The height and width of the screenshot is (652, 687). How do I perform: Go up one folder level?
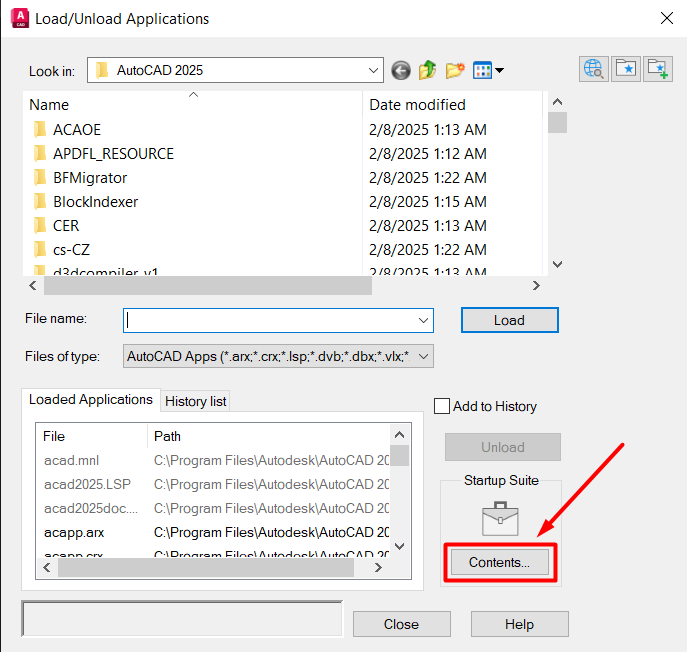(428, 70)
